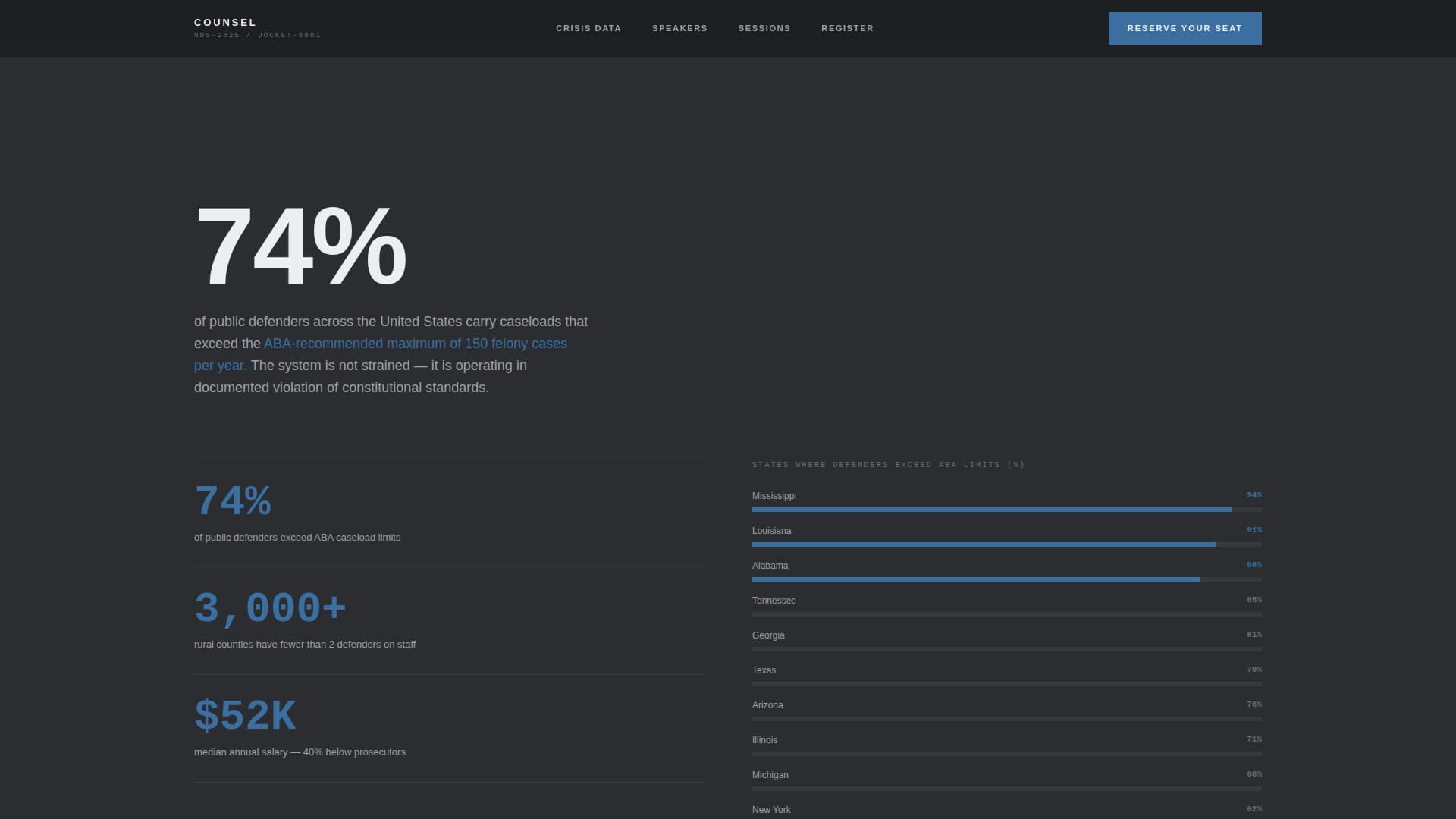
Task: Select the Michigan state label
Action: (x=770, y=775)
